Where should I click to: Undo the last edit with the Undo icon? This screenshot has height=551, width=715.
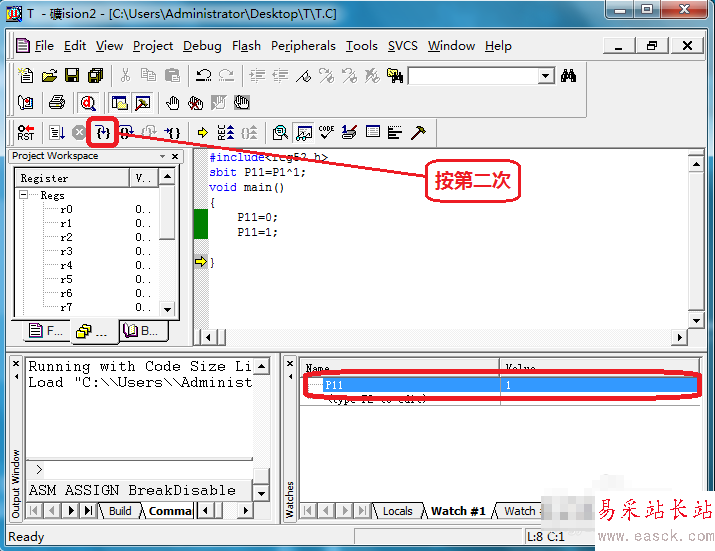pyautogui.click(x=203, y=75)
